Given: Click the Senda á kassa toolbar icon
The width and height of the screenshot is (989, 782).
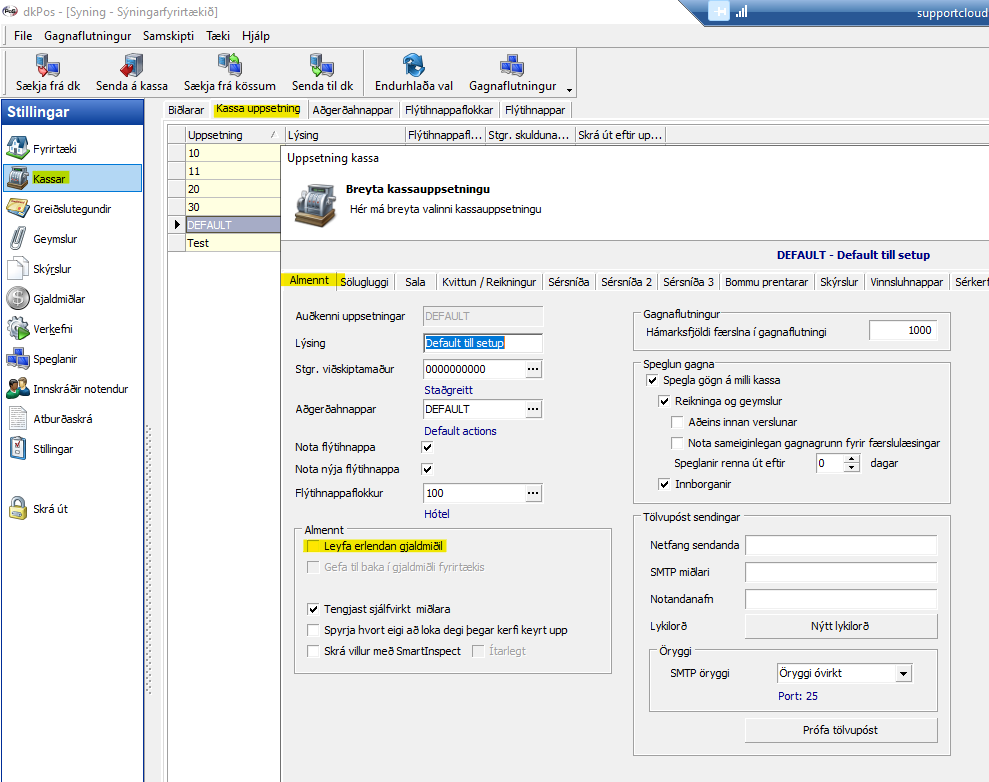Looking at the screenshot, I should (x=131, y=66).
